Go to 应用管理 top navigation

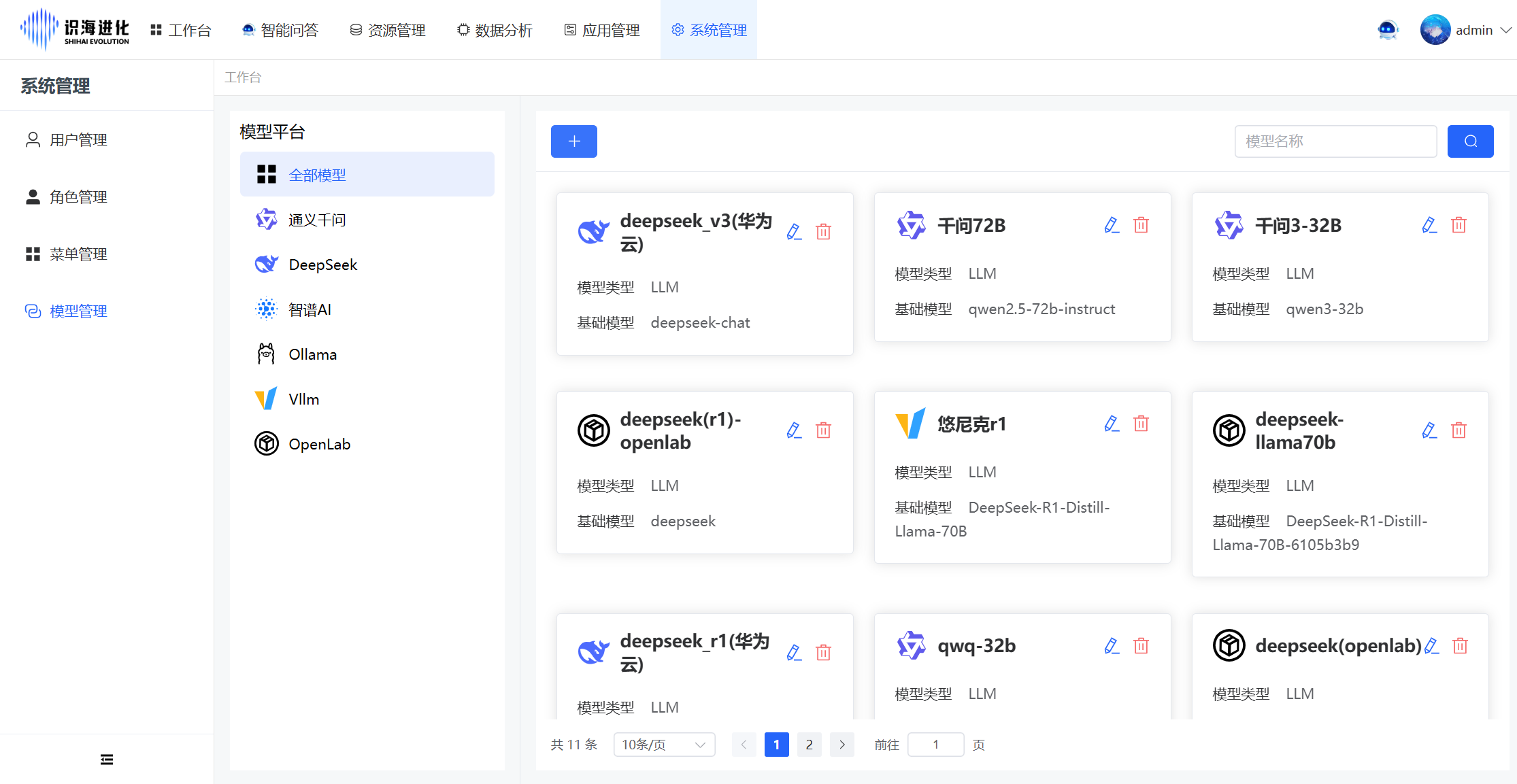(x=602, y=30)
